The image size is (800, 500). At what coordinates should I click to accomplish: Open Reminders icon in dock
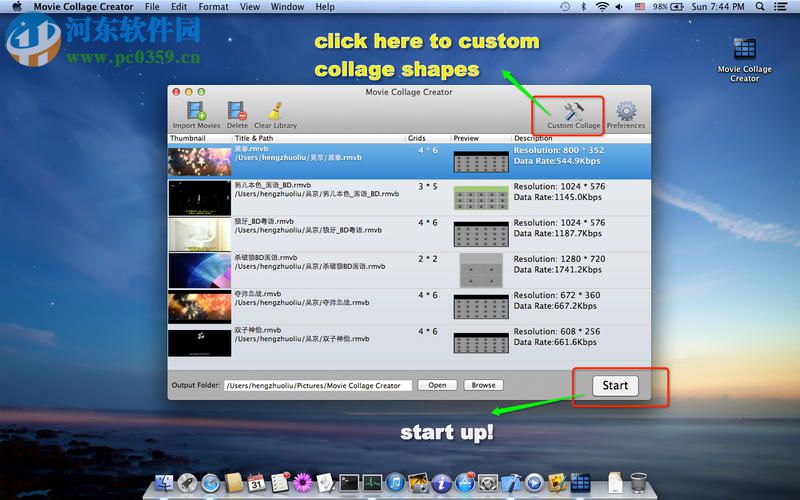click(x=280, y=482)
